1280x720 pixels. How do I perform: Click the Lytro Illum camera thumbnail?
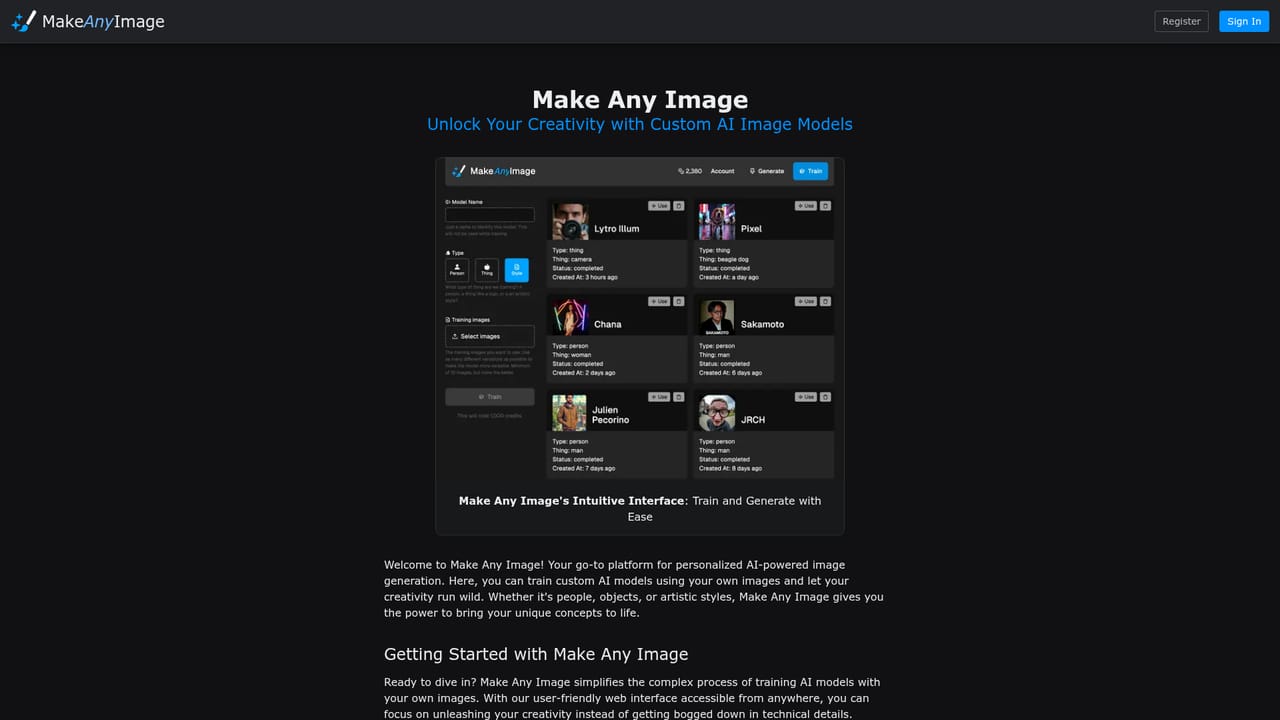coord(570,222)
